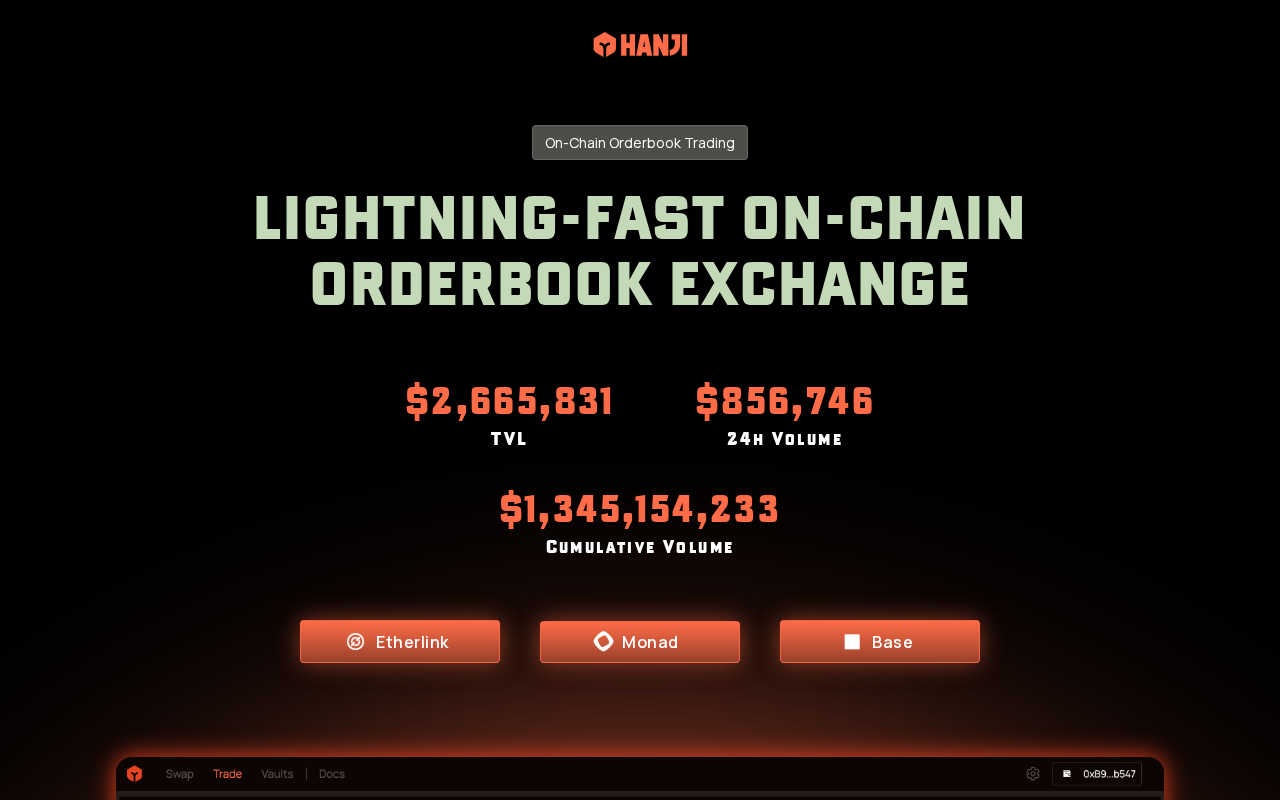Click the wallet icon beside 0xB9...b547
Image resolution: width=1280 pixels, height=800 pixels.
tap(1067, 774)
